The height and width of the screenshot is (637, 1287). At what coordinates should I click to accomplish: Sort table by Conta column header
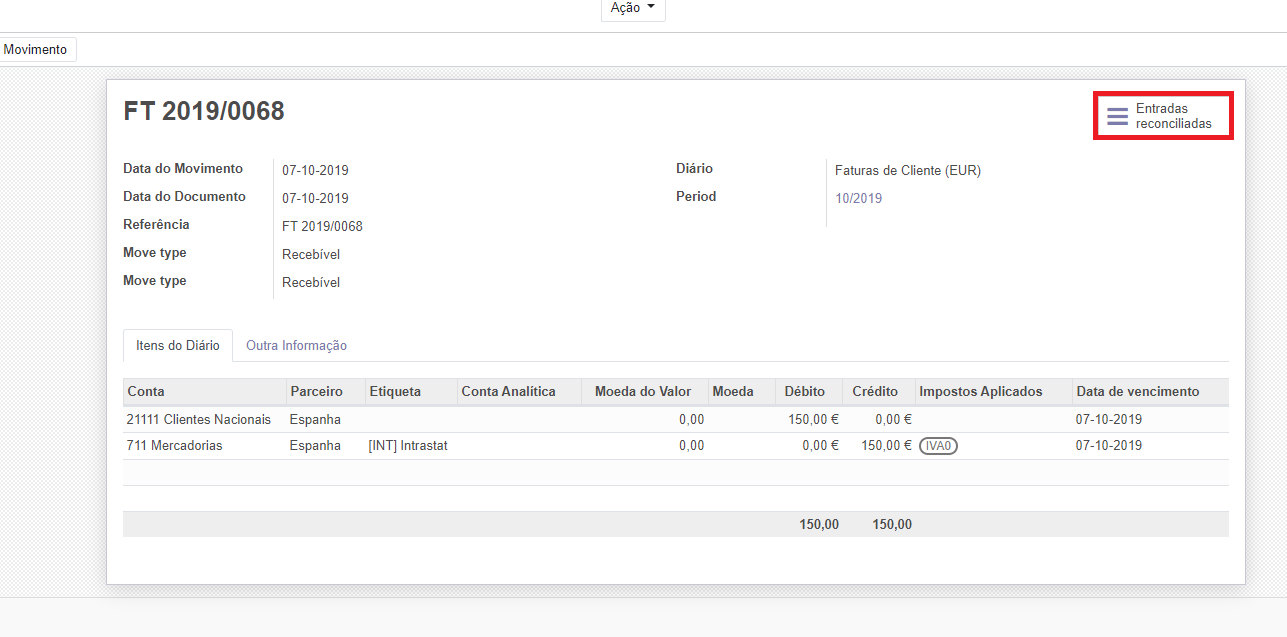coord(146,392)
